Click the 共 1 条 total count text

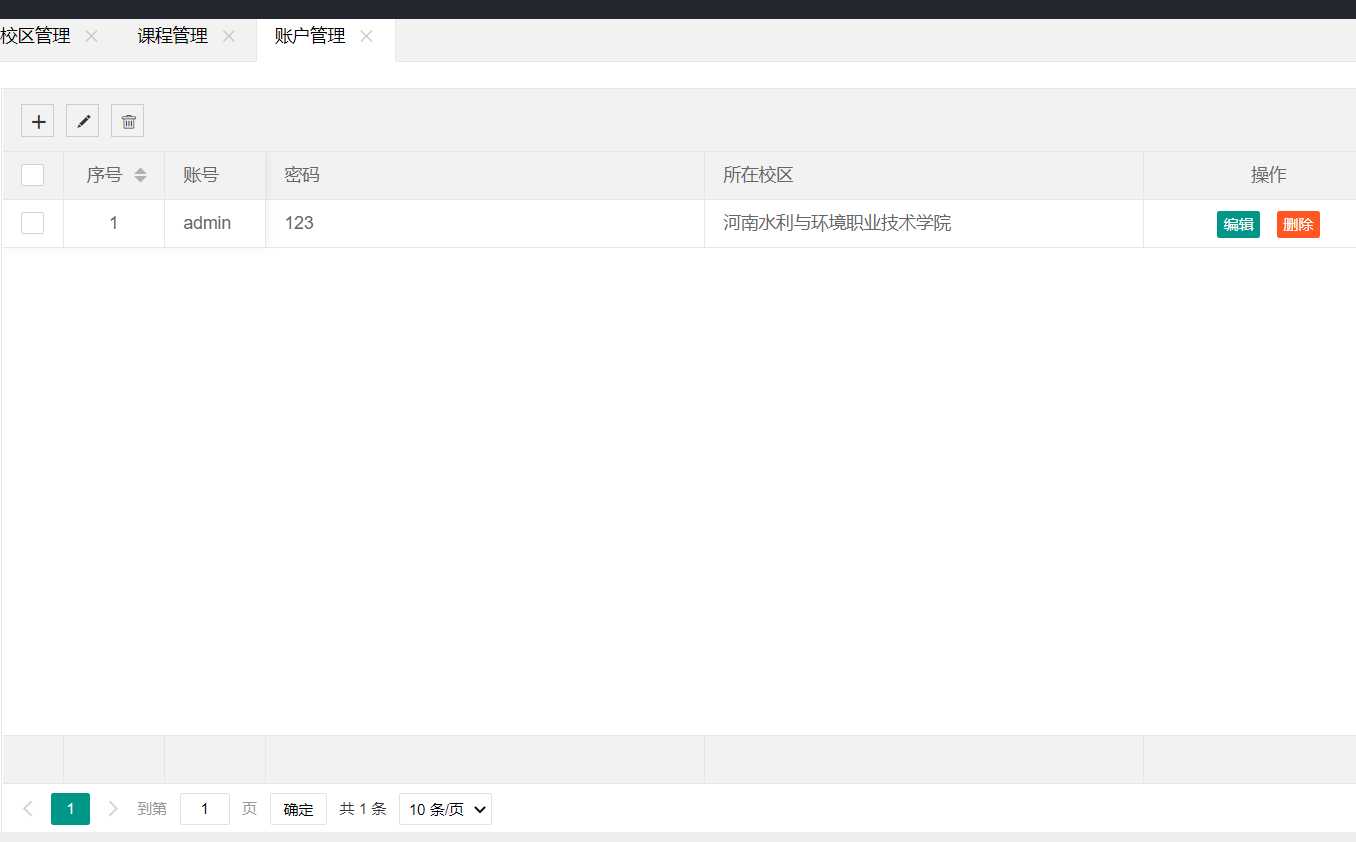click(x=363, y=809)
